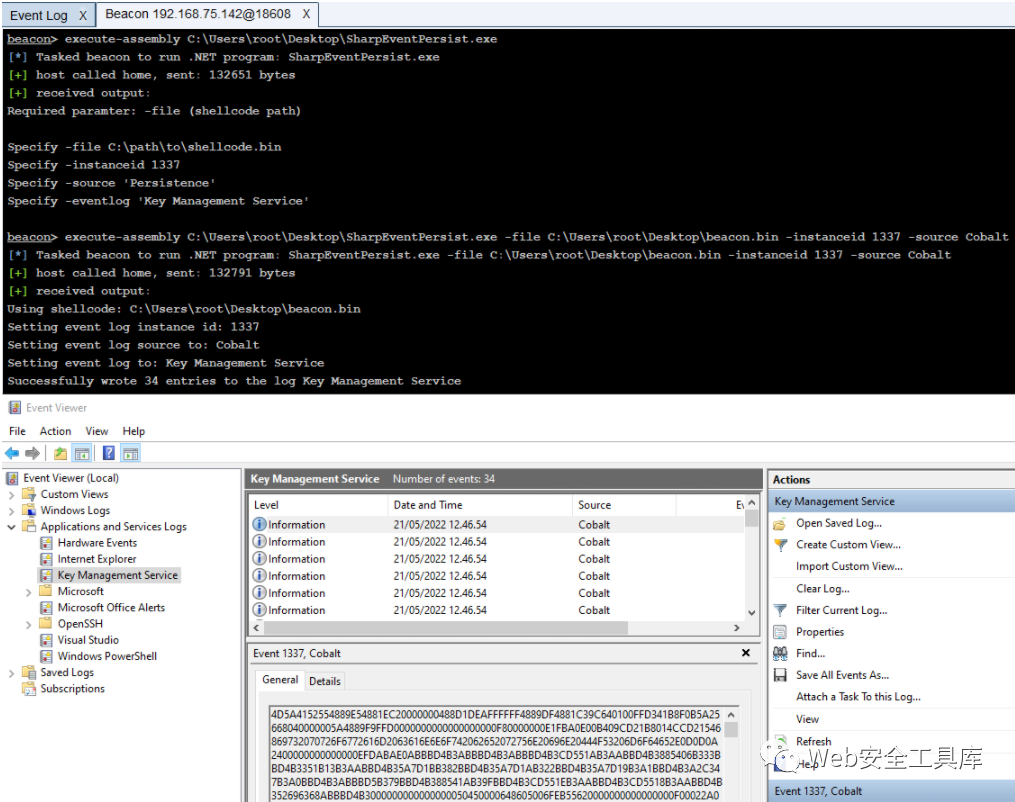Select Key Management Service in the tree
The width and height of the screenshot is (1015, 802).
click(117, 575)
